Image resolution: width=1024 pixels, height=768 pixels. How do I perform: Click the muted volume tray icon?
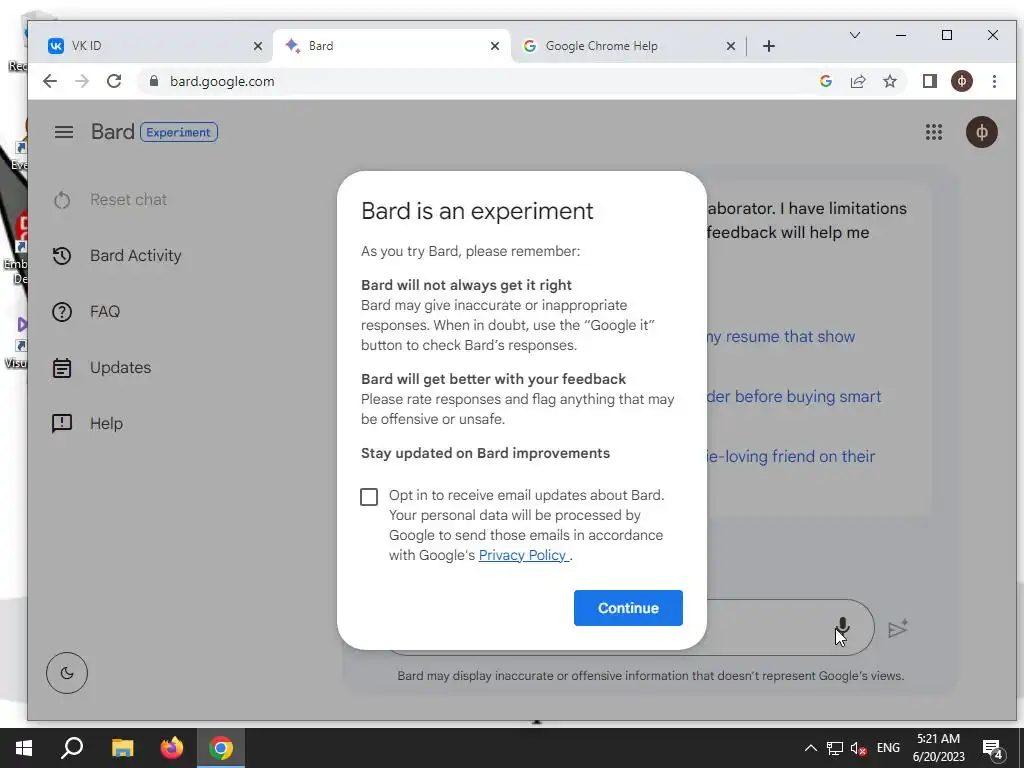click(859, 748)
